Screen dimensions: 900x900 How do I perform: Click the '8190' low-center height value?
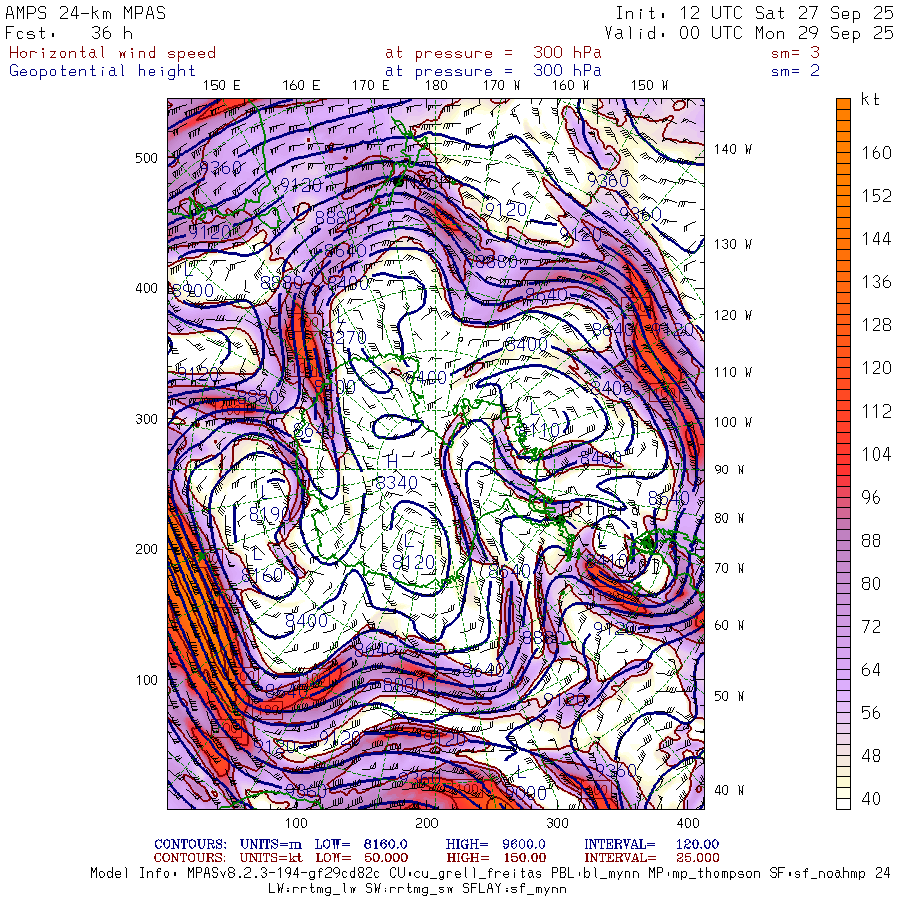click(270, 513)
